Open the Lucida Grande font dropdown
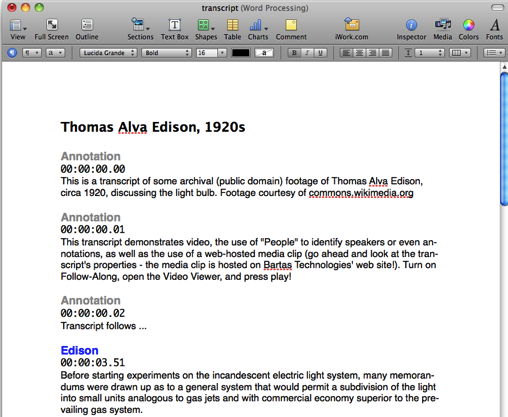 click(108, 53)
